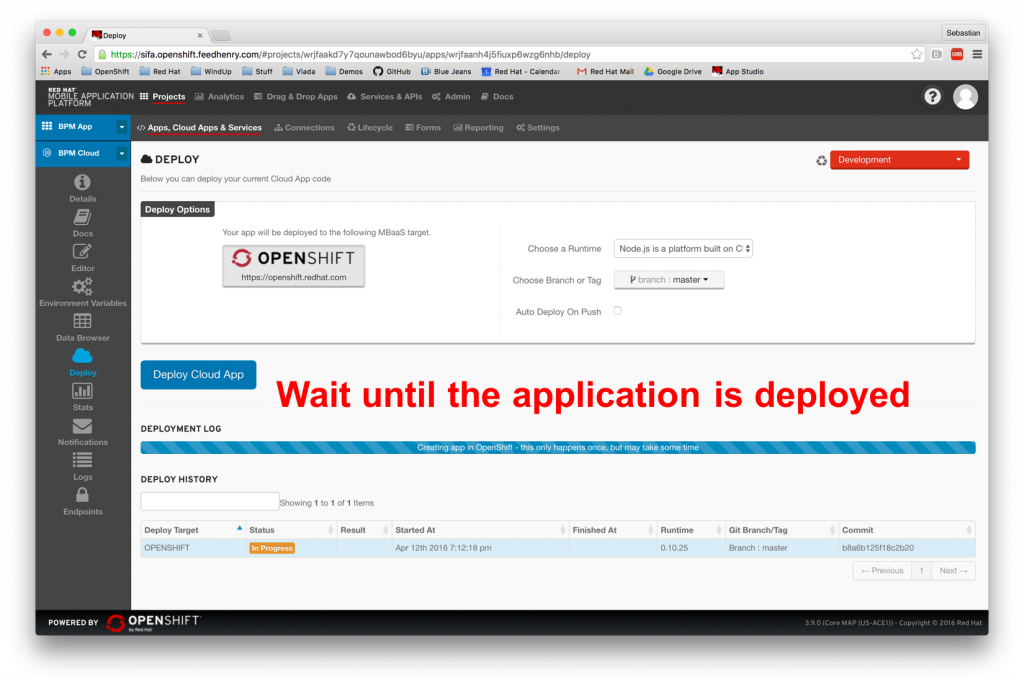This screenshot has width=1024, height=686.
Task: Click the deploy history search field
Action: (x=210, y=502)
